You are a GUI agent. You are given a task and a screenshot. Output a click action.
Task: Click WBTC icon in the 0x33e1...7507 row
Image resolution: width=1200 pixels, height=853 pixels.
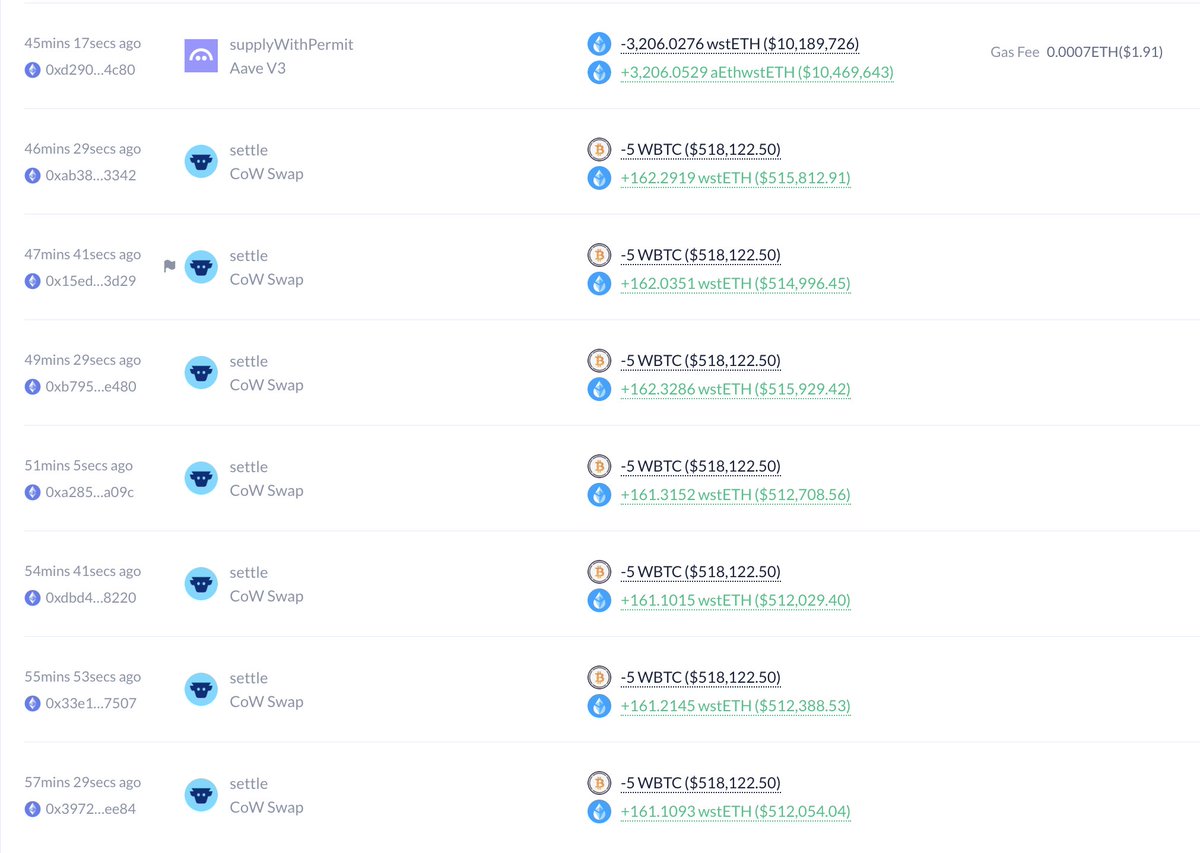point(599,677)
